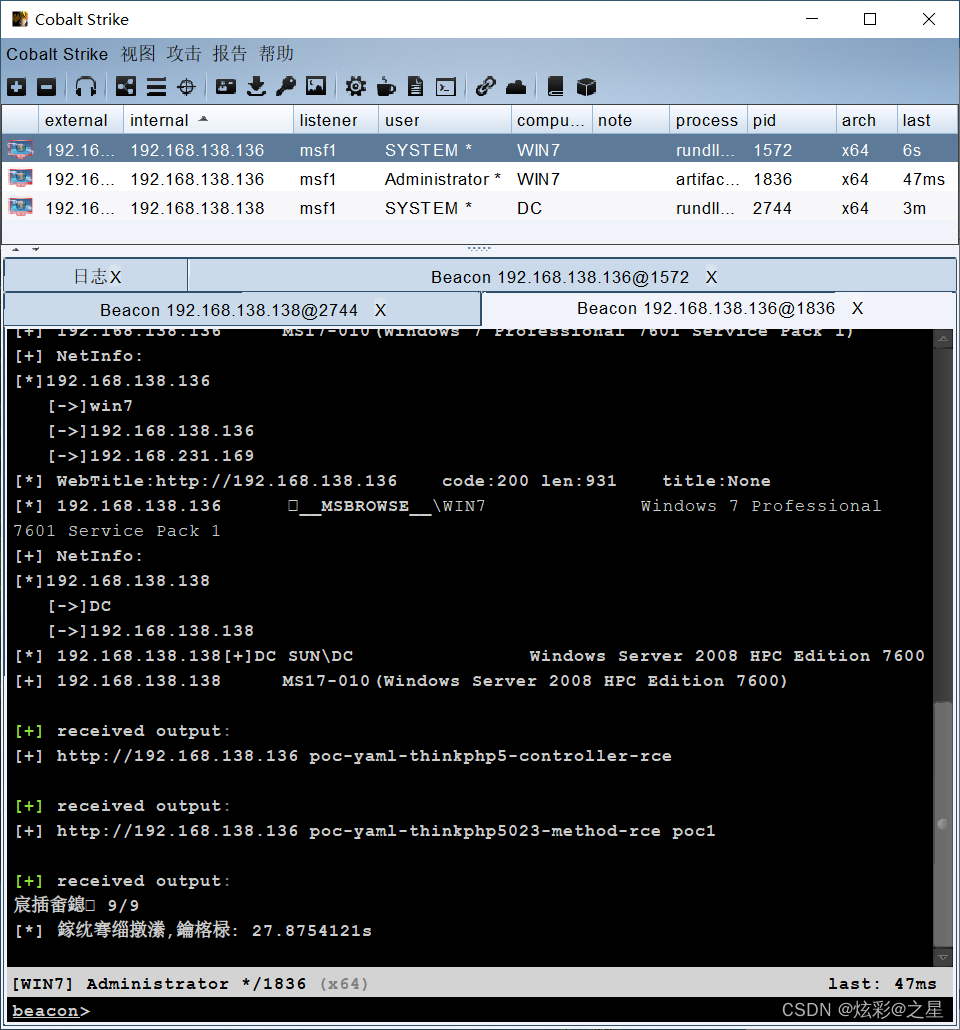Click the disconnect minus icon
This screenshot has width=960, height=1030.
click(47, 87)
